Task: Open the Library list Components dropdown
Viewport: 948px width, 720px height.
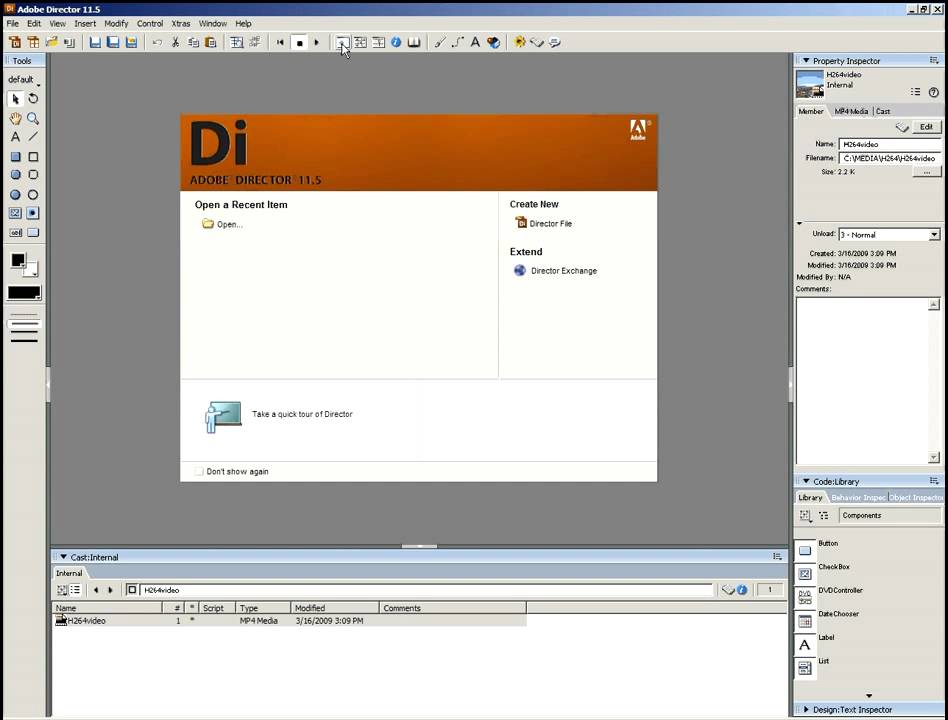Action: (x=891, y=515)
